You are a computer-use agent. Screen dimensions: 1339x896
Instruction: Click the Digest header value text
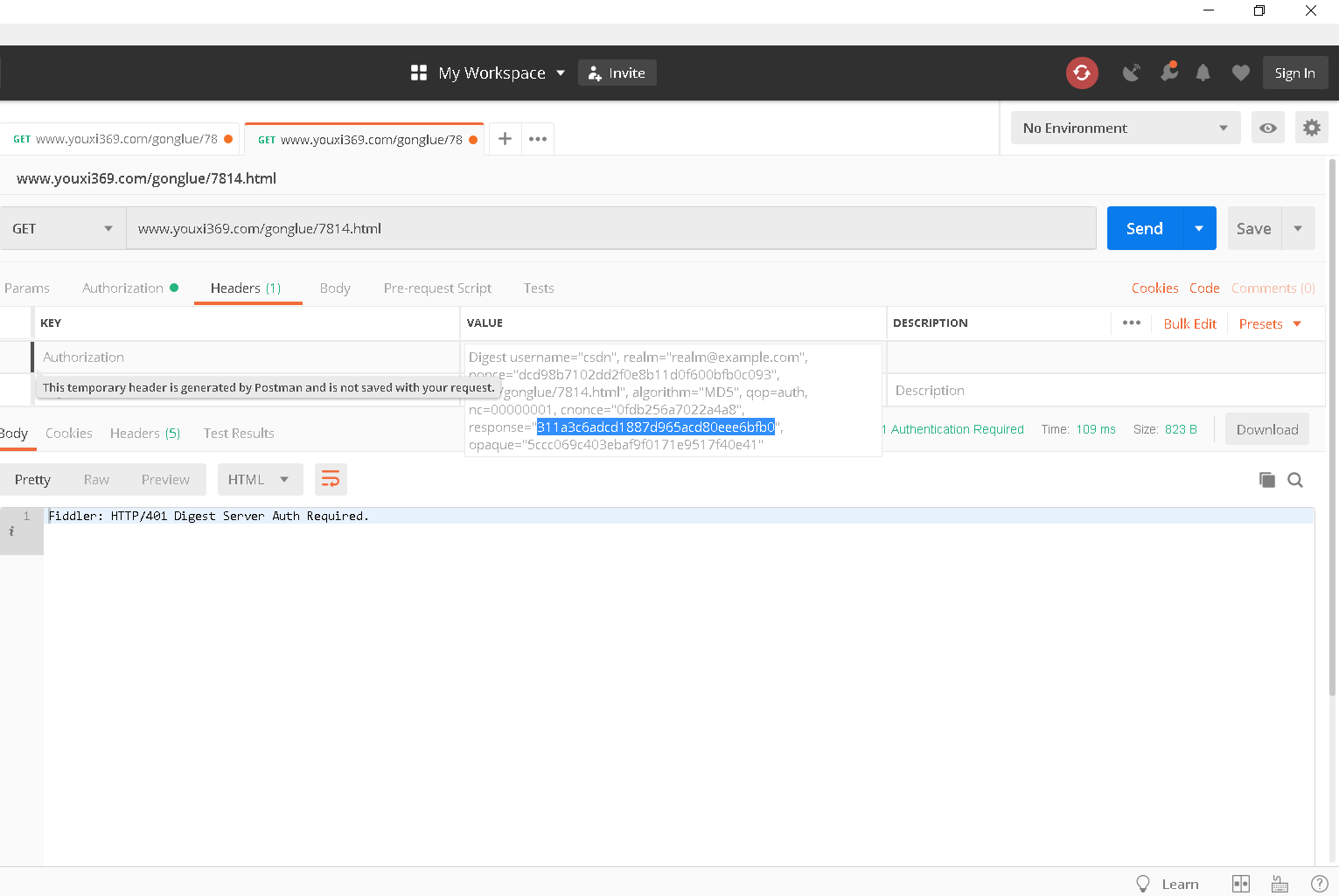pyautogui.click(x=673, y=400)
